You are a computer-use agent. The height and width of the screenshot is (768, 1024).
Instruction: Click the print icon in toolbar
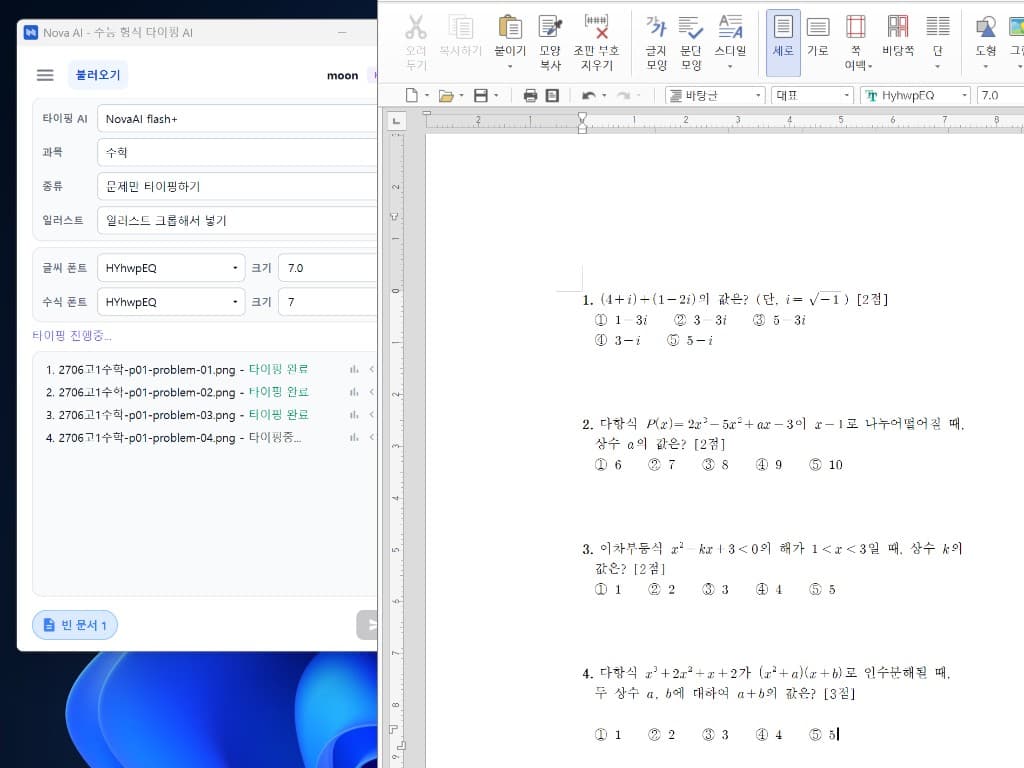point(530,96)
